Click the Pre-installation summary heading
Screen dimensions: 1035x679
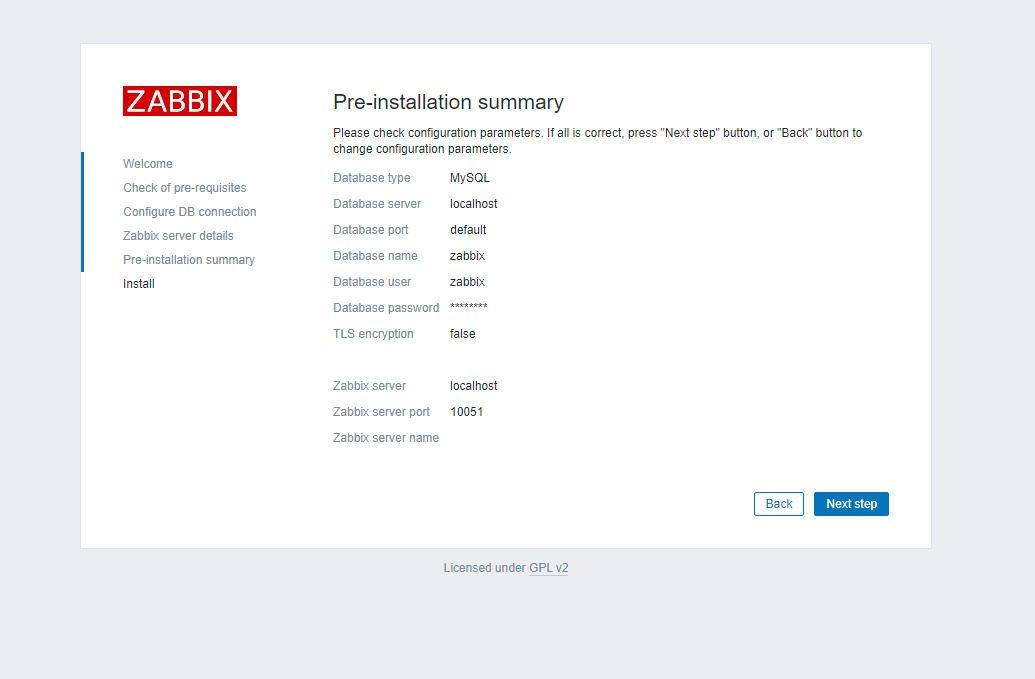pyautogui.click(x=448, y=102)
